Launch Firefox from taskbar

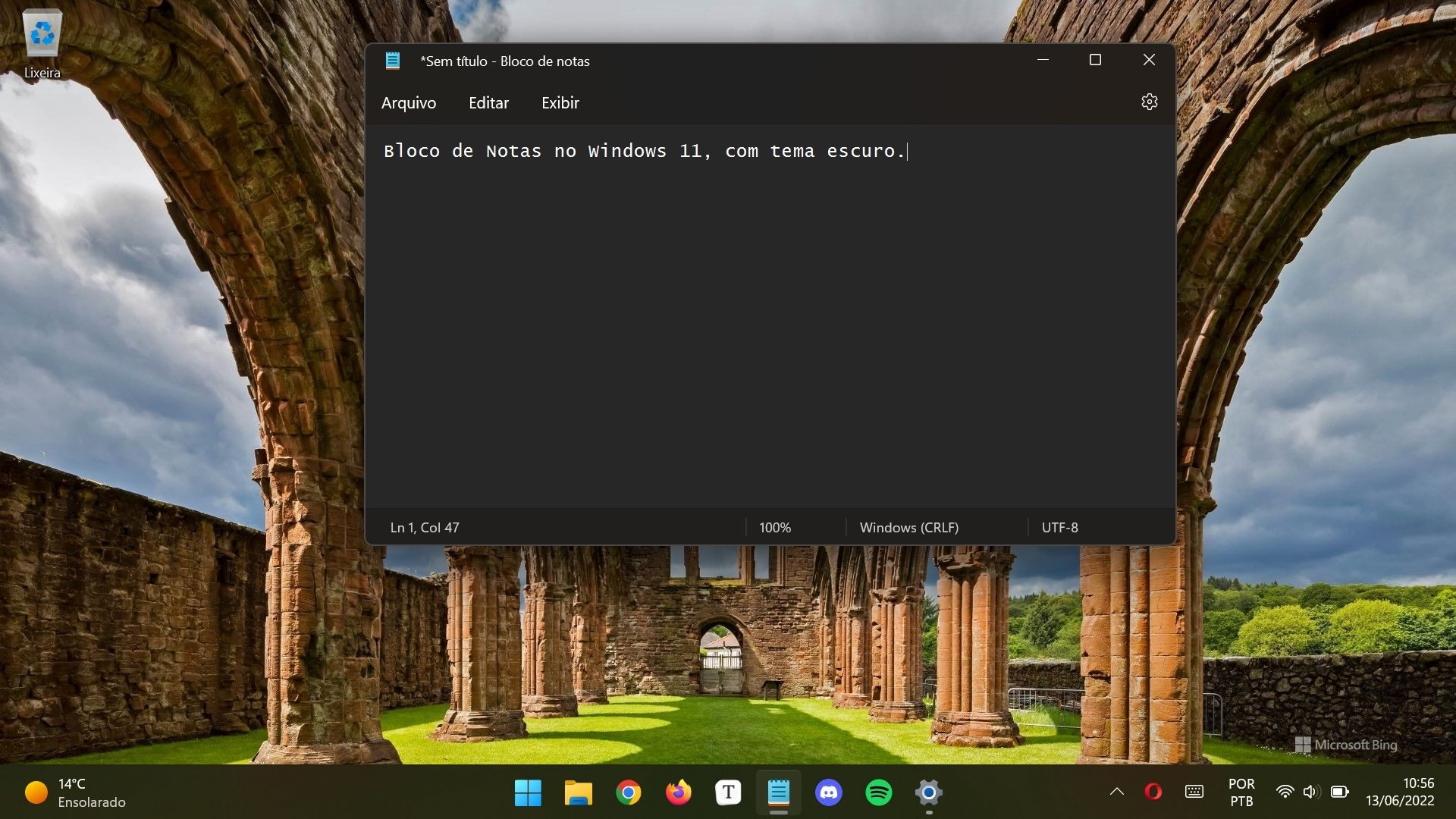click(678, 792)
